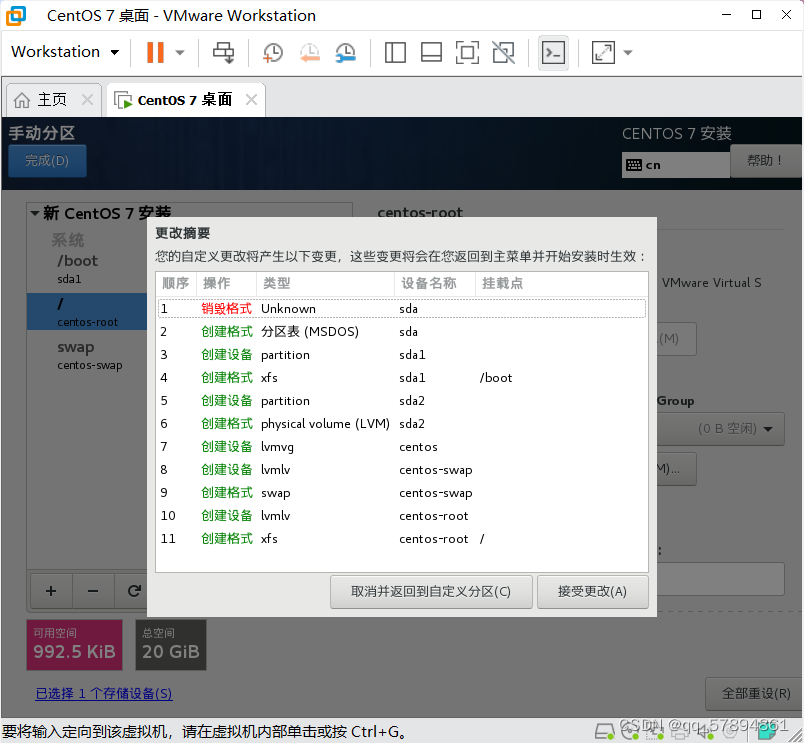The image size is (804, 743).
Task: Select row 9 swap centos-swap
Action: (402, 493)
